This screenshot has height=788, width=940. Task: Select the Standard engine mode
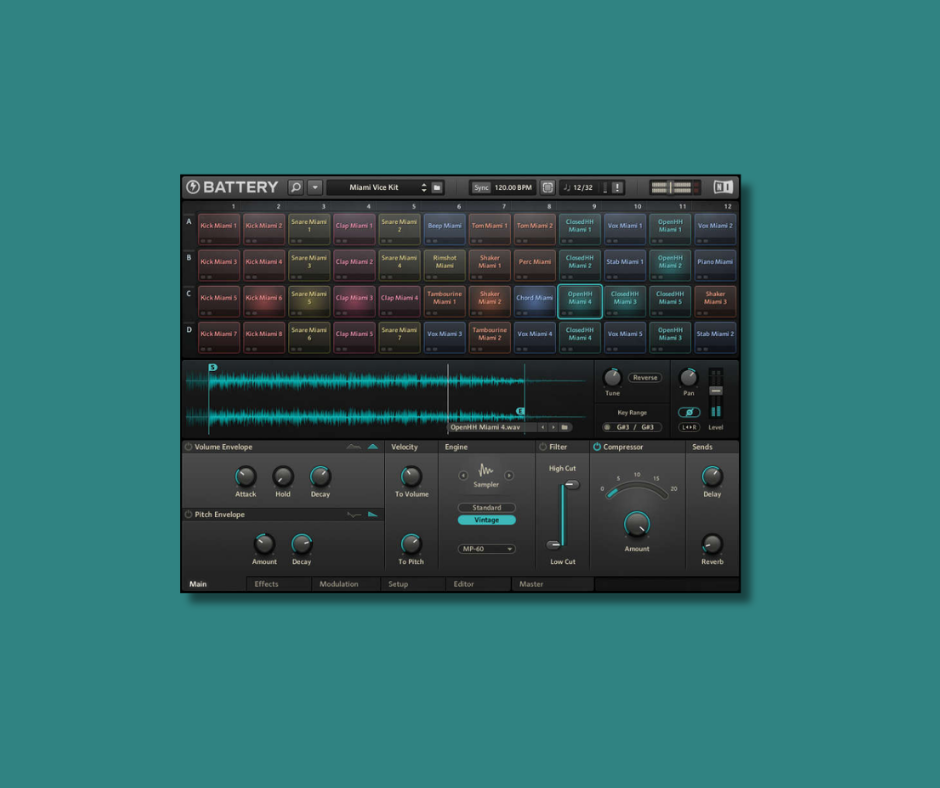486,507
